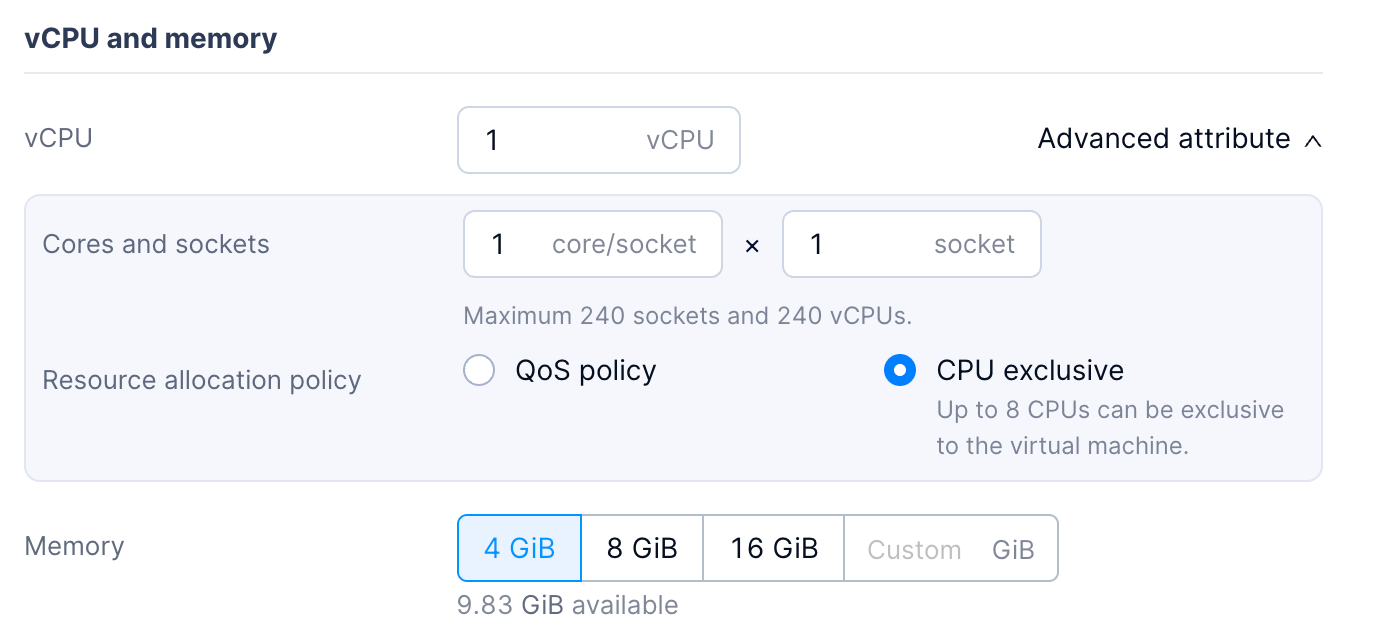Screen dimensions: 1378x628
Task: Choose 8 GiB memory option
Action: click(642, 548)
